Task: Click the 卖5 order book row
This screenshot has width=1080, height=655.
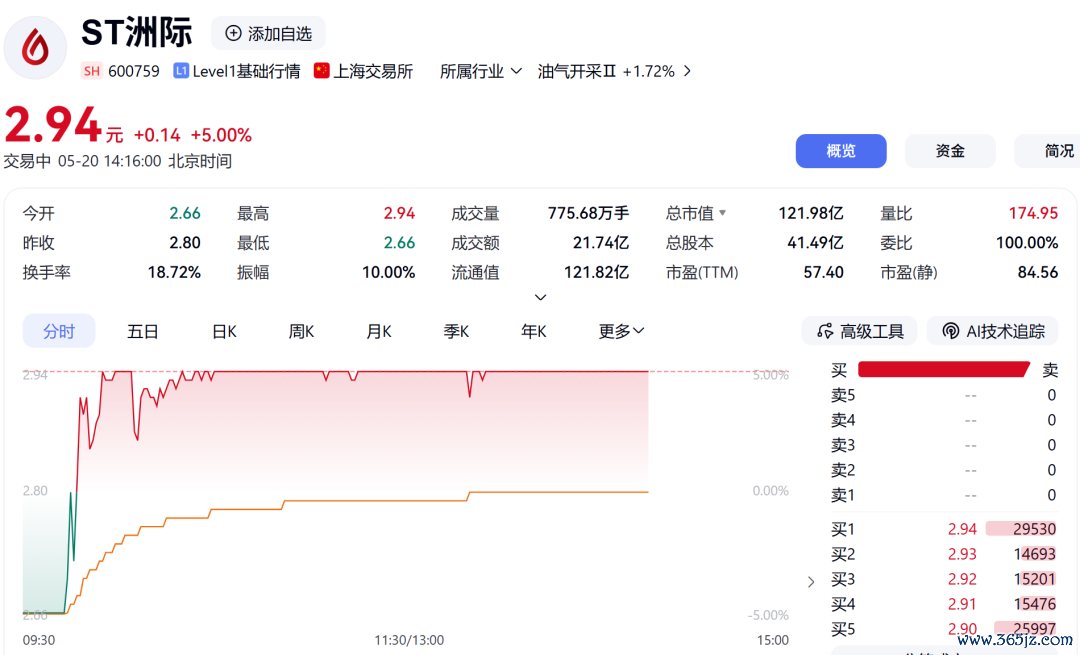Action: click(944, 395)
